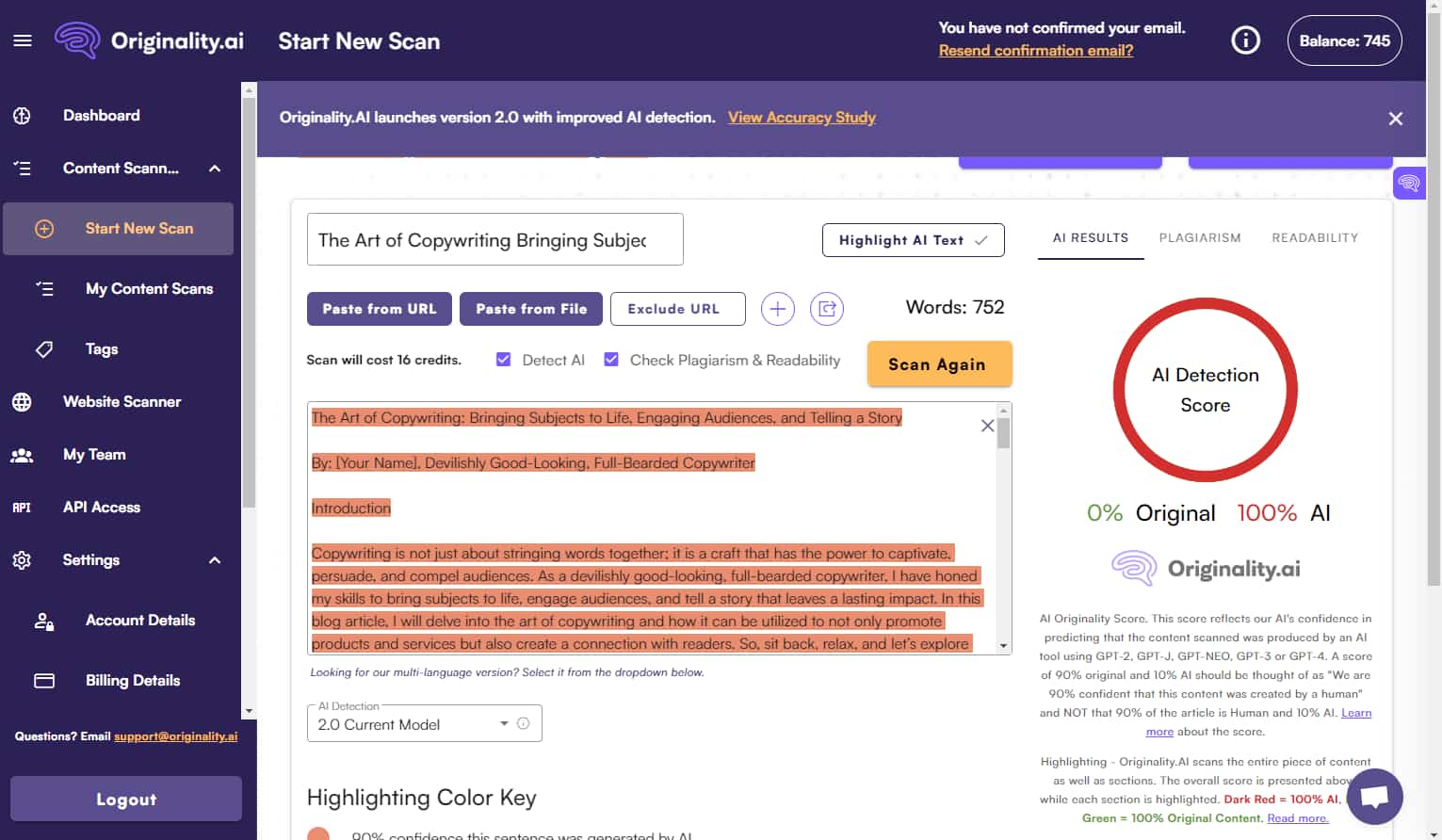The width and height of the screenshot is (1442, 840).
Task: Go to My Team page
Action: pyautogui.click(x=94, y=454)
